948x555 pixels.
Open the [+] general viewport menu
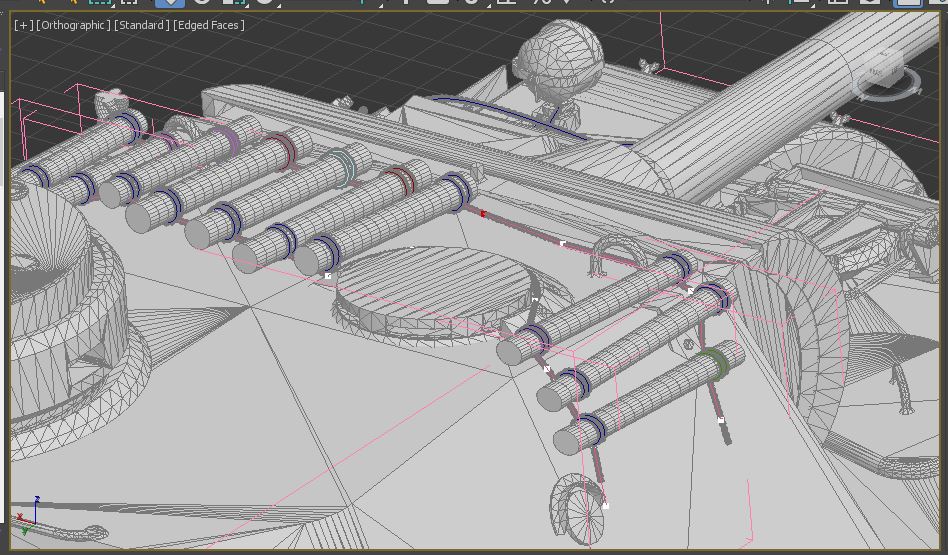tap(23, 25)
